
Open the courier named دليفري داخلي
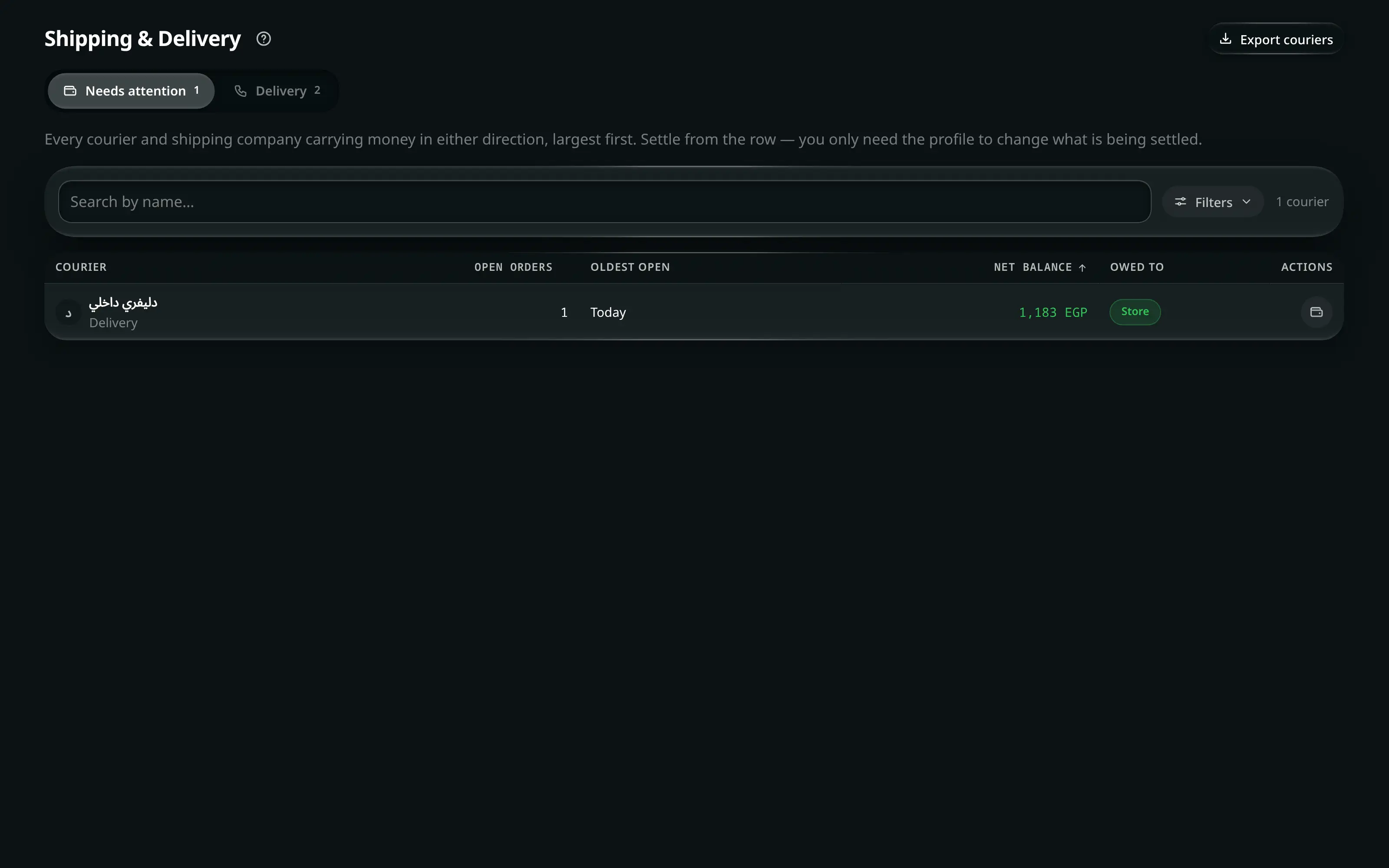click(x=123, y=302)
